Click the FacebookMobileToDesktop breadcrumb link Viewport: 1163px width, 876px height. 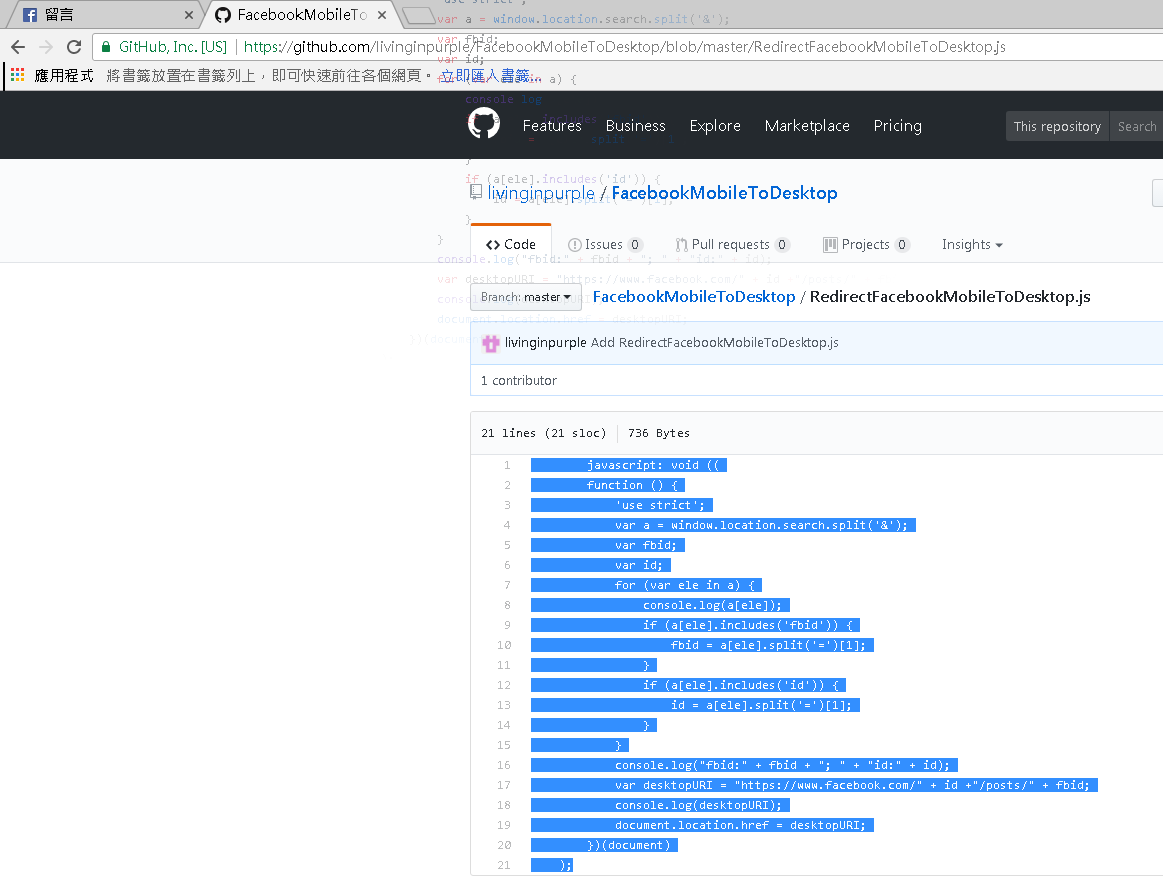coord(693,297)
